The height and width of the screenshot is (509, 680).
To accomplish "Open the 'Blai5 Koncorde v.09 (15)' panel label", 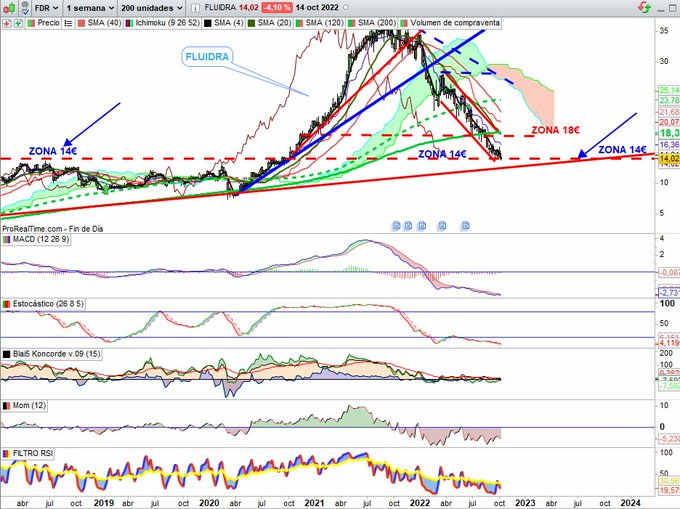I will [x=56, y=354].
